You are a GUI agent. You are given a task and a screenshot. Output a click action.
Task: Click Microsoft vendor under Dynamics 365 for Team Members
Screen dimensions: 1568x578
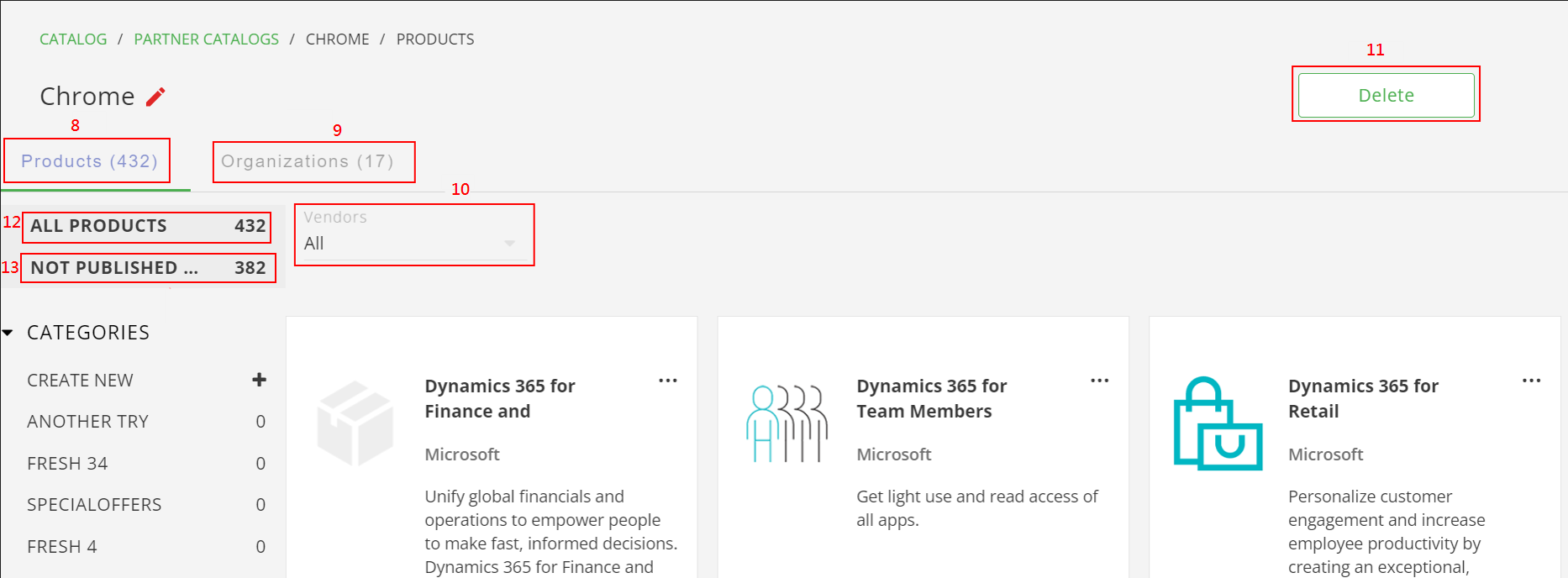[894, 455]
